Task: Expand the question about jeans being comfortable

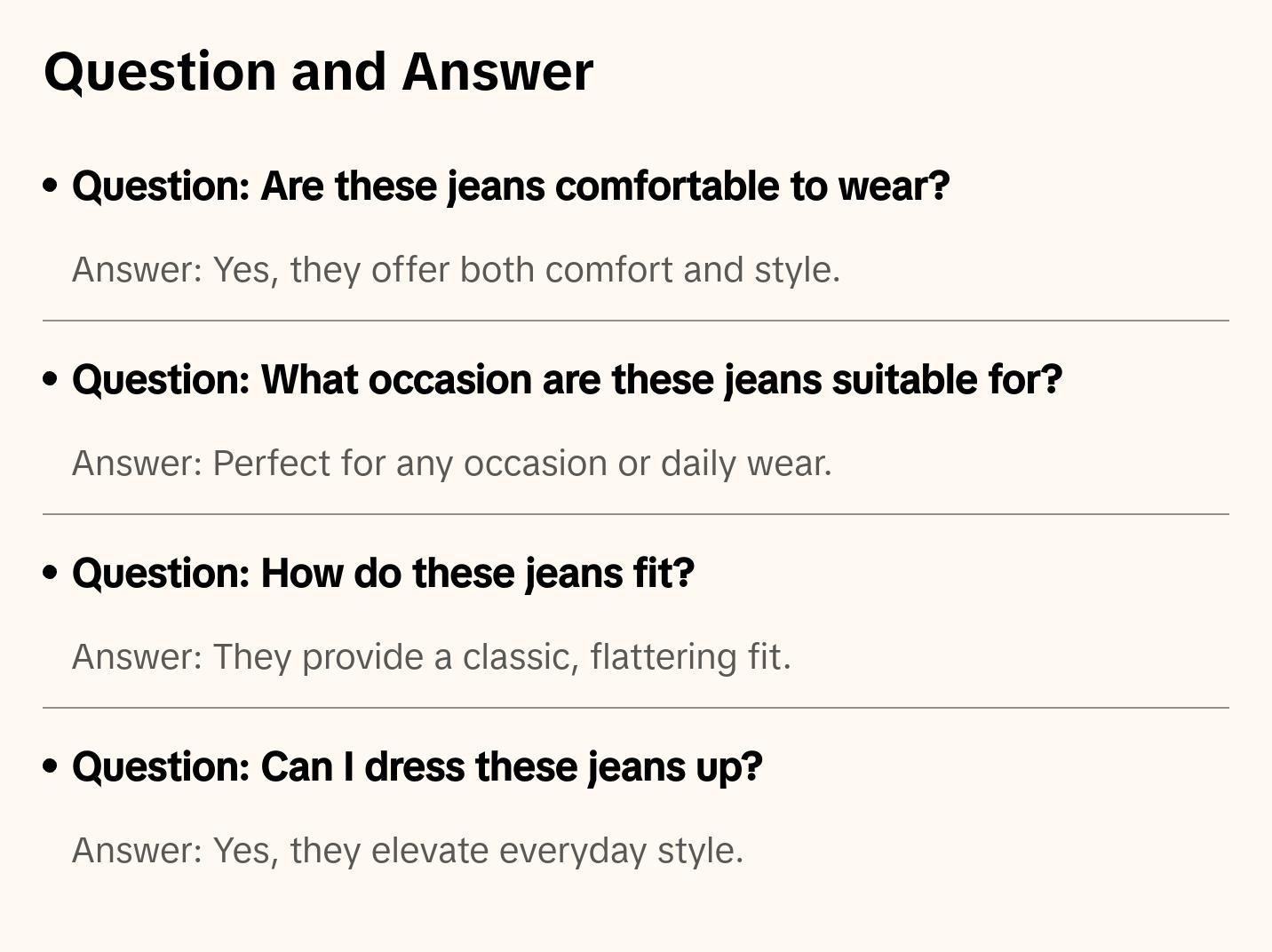Action: [x=511, y=186]
